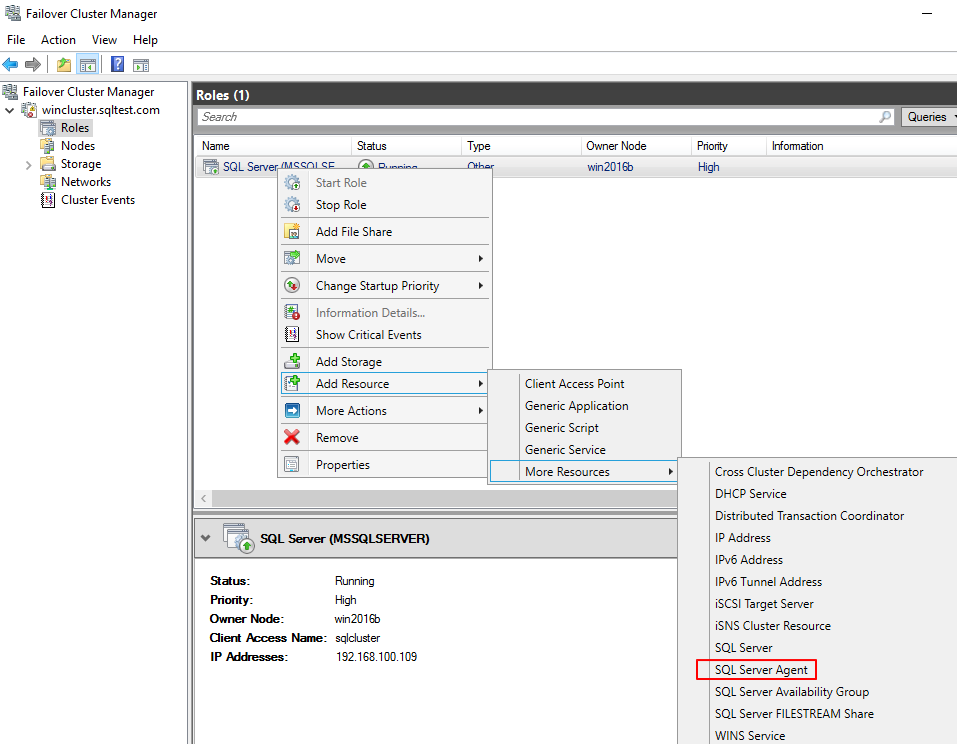957x744 pixels.
Task: Choose SQL Server Availability Group resource
Action: [792, 692]
